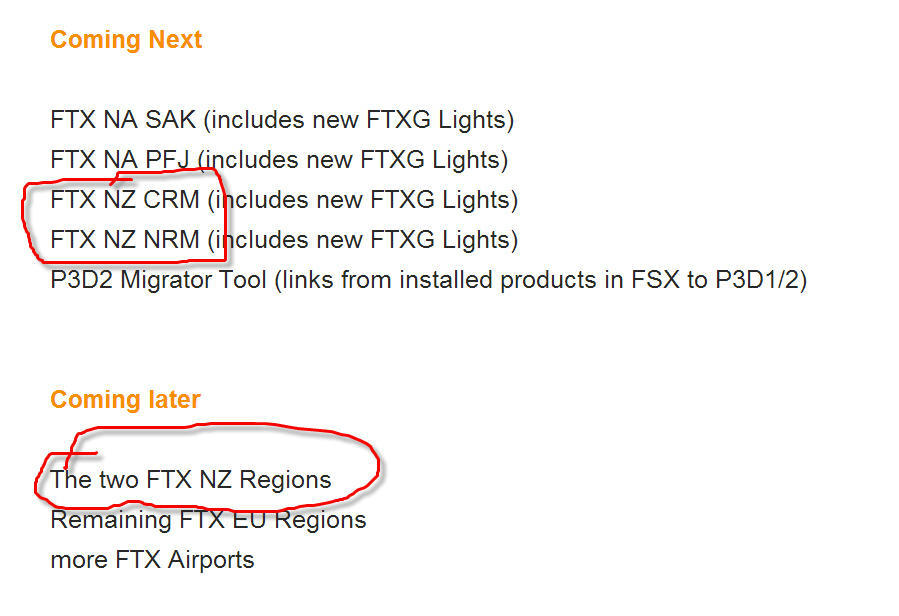Click "The two FTX NZ Regions" entry
The width and height of the screenshot is (899, 616).
(190, 480)
